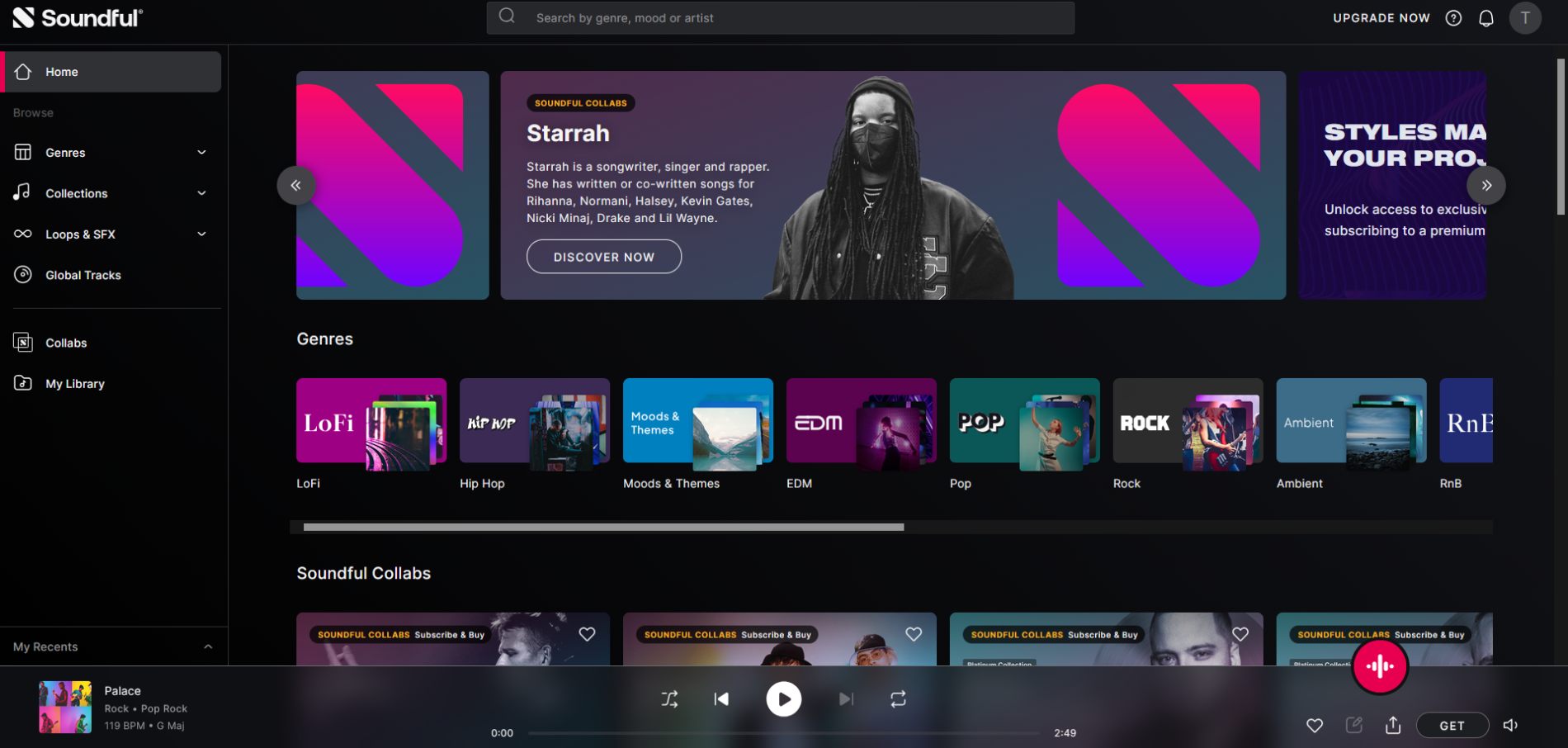Click the pink create track waveform button
The image size is (1568, 748).
1380,665
